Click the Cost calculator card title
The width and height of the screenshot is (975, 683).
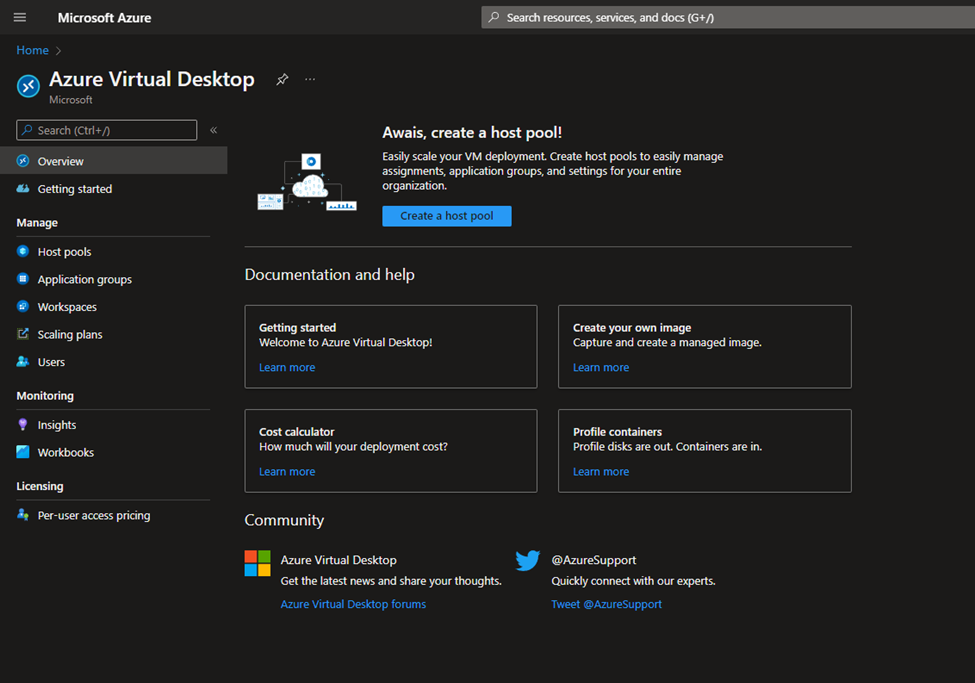pos(297,432)
